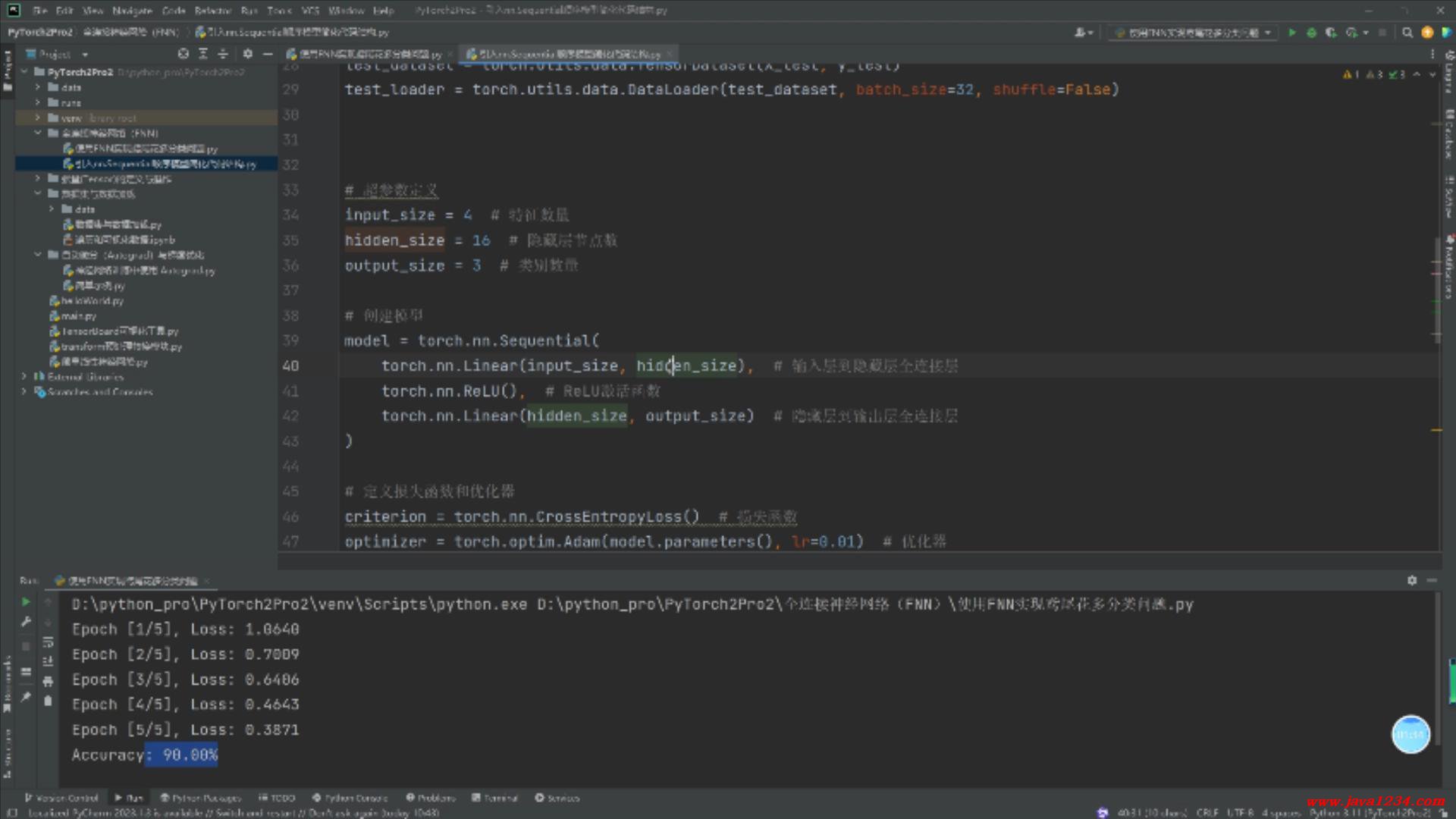Pin the Run tab with pin icon

(26, 696)
